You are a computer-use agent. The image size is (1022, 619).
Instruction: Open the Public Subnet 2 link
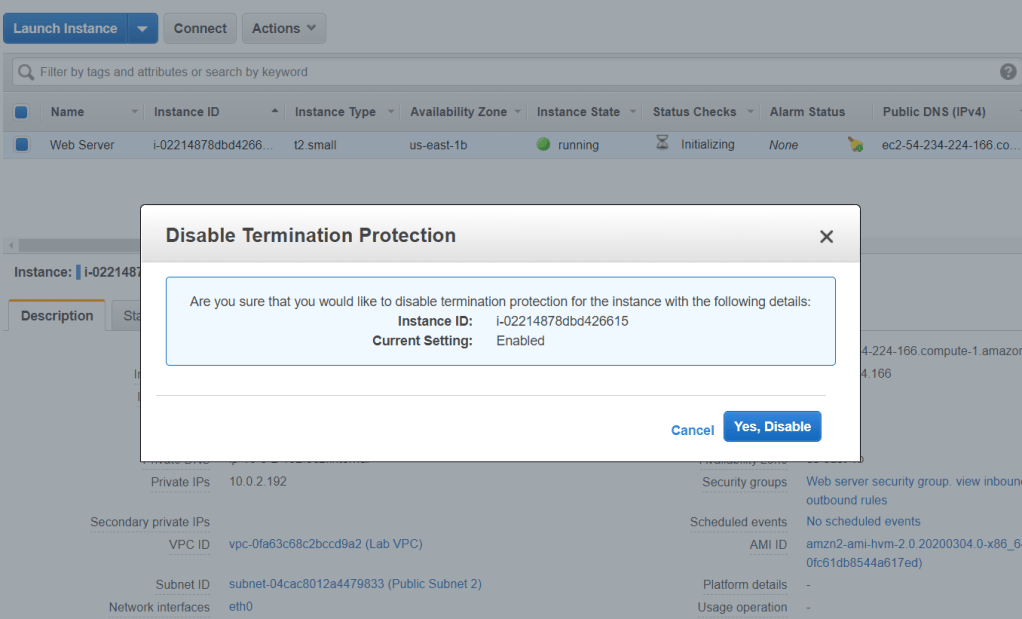point(355,584)
